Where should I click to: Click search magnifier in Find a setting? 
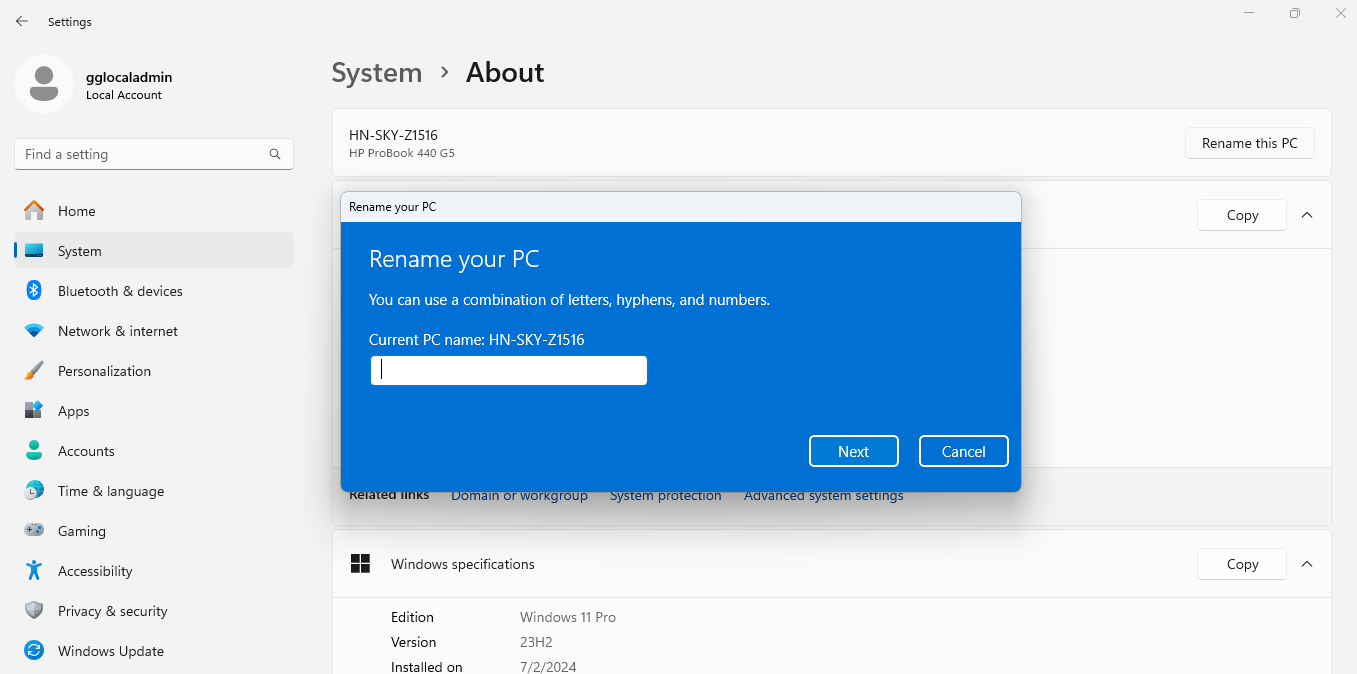(x=275, y=154)
